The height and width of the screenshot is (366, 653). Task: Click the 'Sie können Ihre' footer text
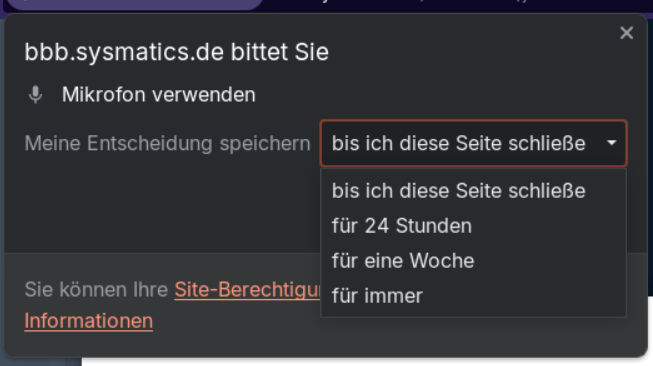[x=96, y=289]
